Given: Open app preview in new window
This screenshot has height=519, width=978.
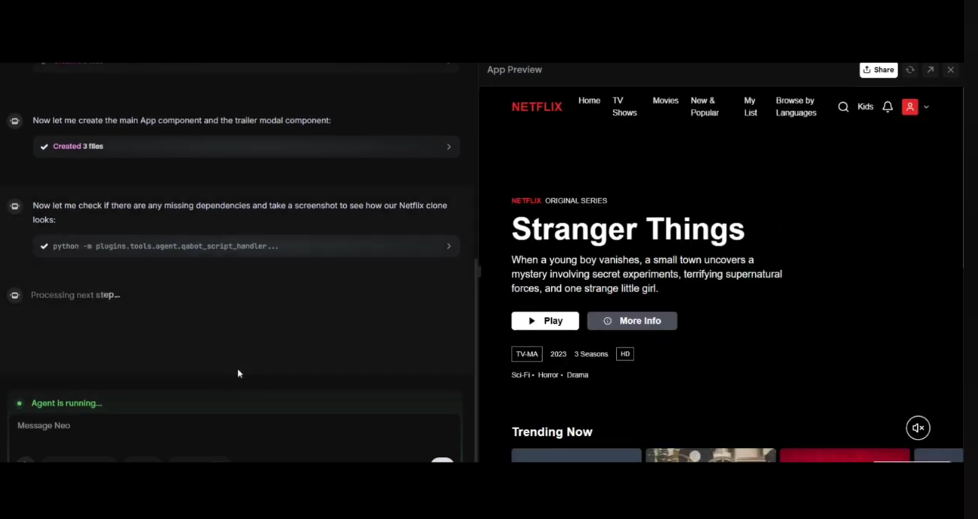Looking at the screenshot, I should click(930, 70).
